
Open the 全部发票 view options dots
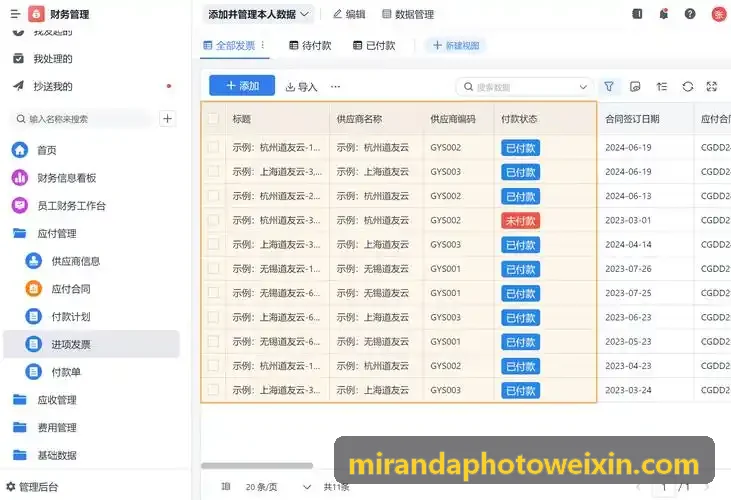pos(263,45)
